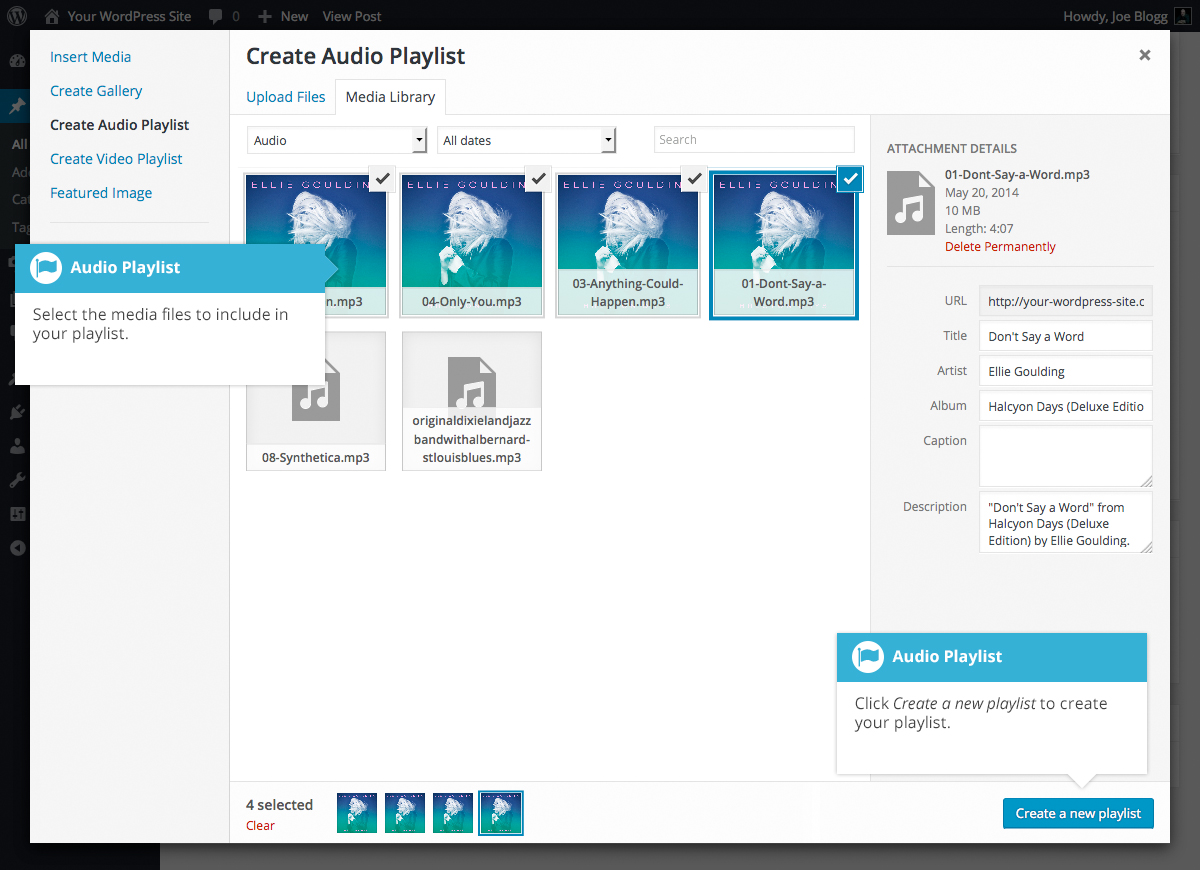Viewport: 1200px width, 870px height.
Task: Select the originaldixielandjazz stlouisblues.mp3 file
Action: (472, 401)
